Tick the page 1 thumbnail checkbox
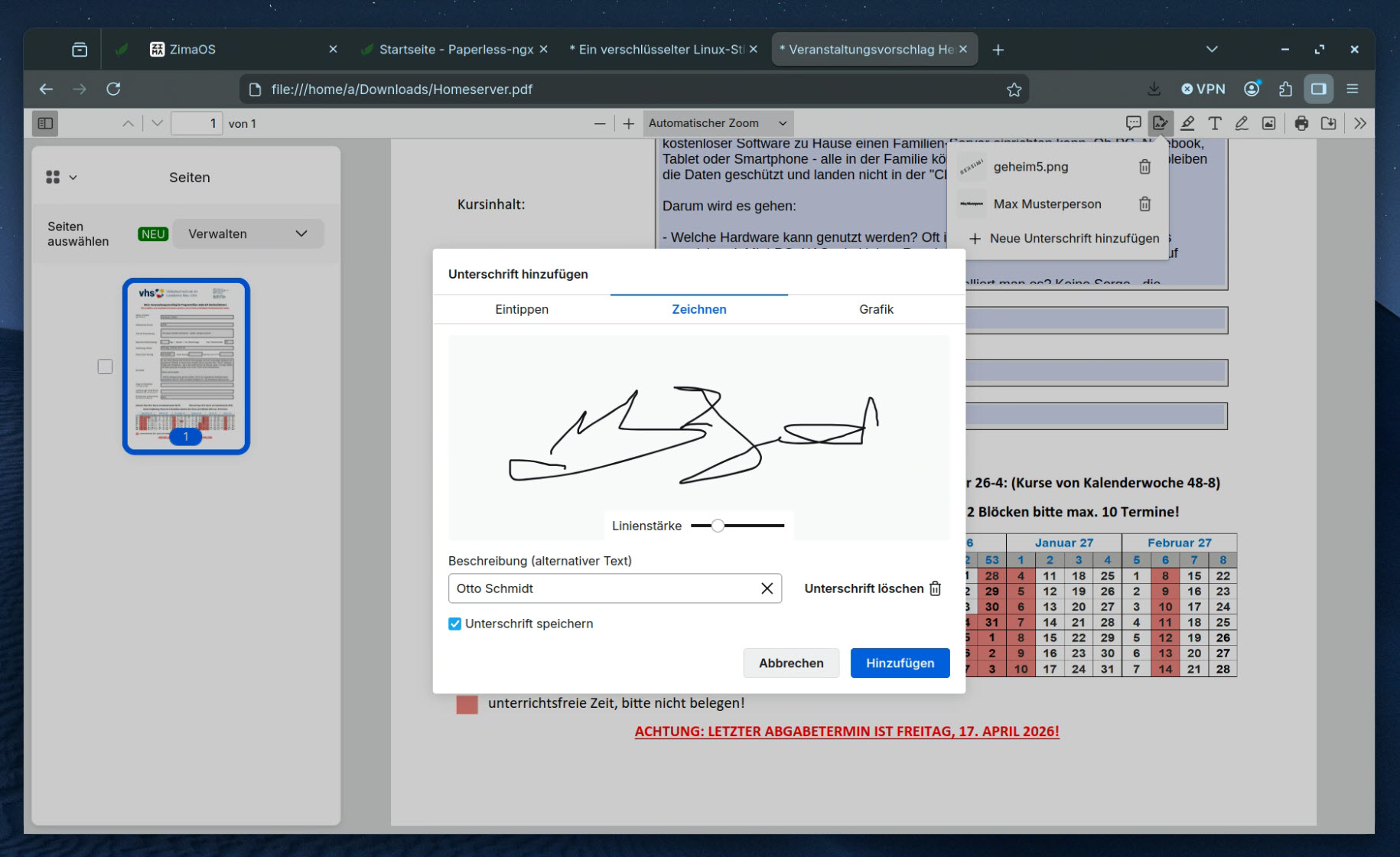The image size is (1400, 857). (105, 367)
